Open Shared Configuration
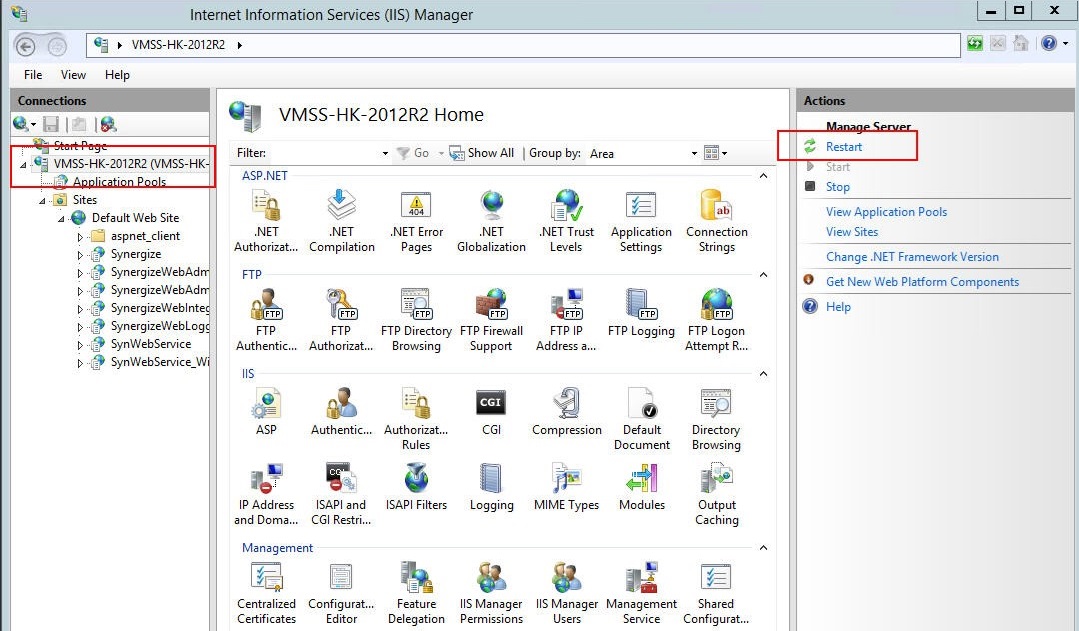The height and width of the screenshot is (631, 1079). (716, 592)
